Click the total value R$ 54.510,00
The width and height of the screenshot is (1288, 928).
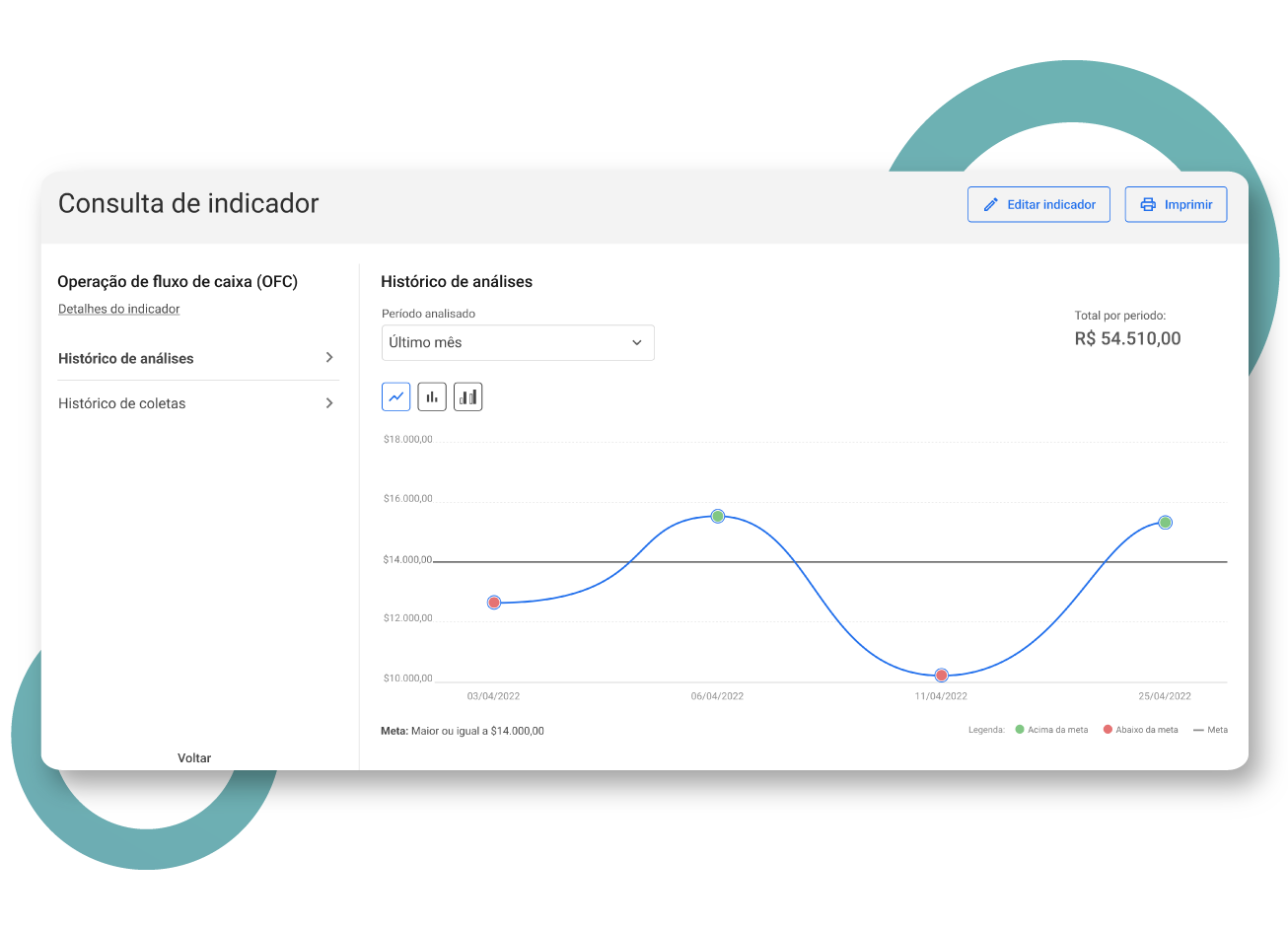1127,338
